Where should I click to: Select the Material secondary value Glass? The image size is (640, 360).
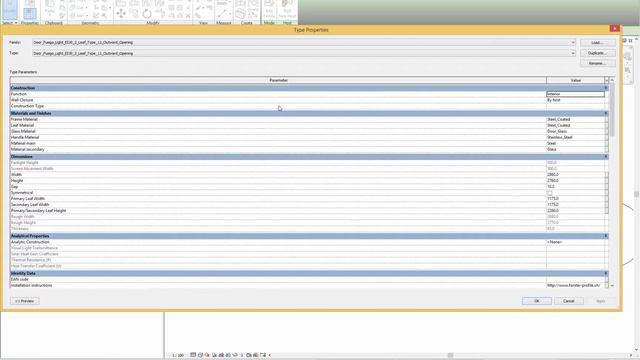click(576, 149)
